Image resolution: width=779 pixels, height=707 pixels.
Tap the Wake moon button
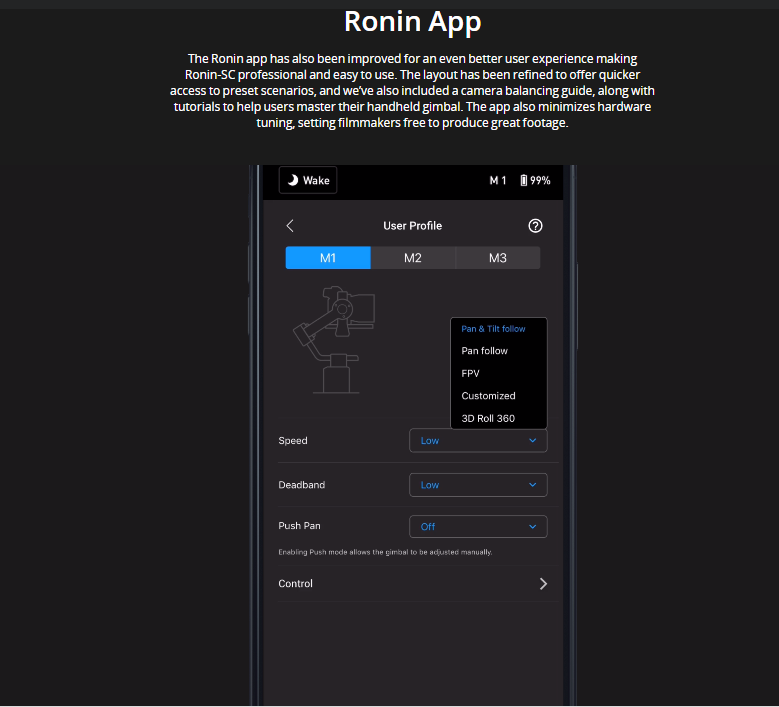[x=308, y=180]
